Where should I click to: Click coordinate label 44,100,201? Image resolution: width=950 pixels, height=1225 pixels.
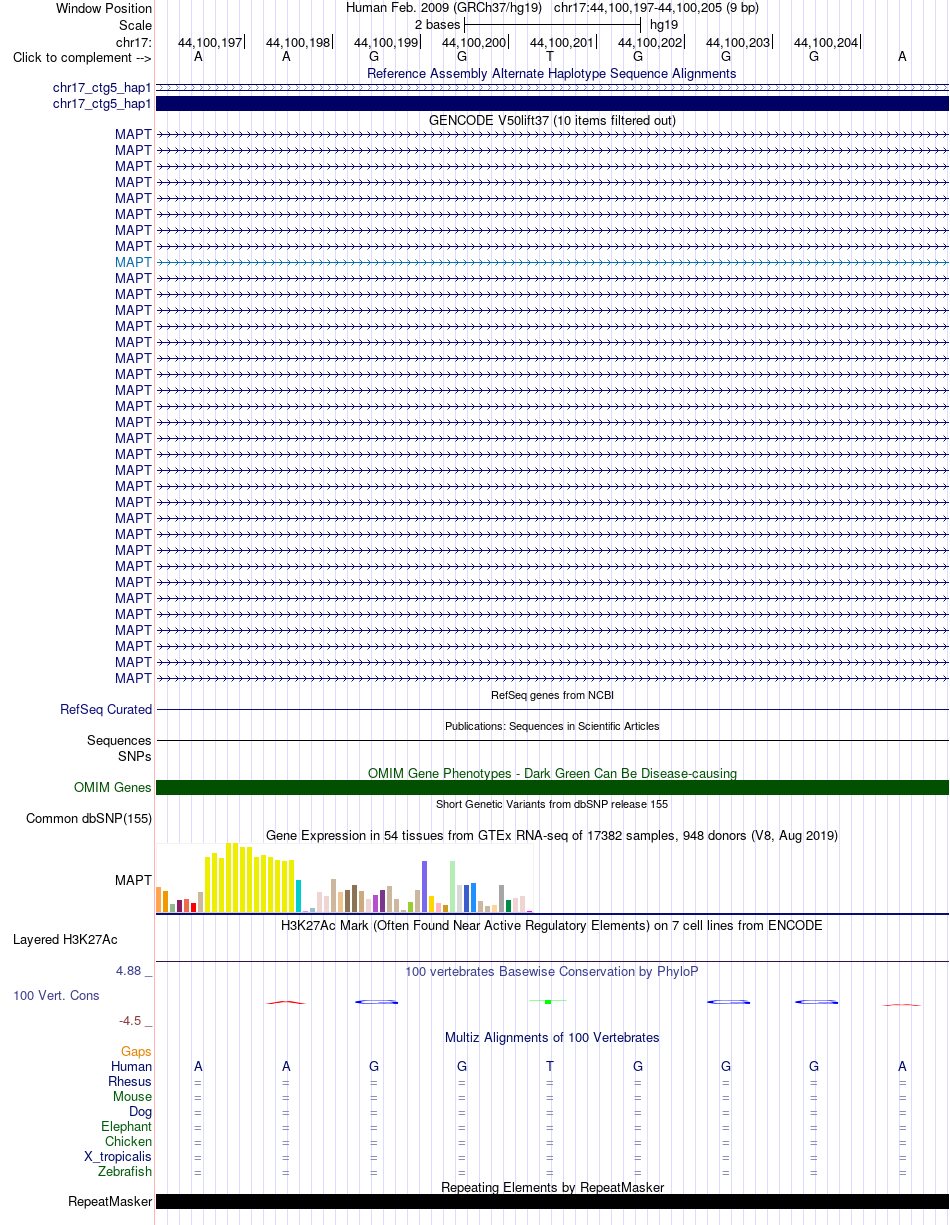click(562, 42)
